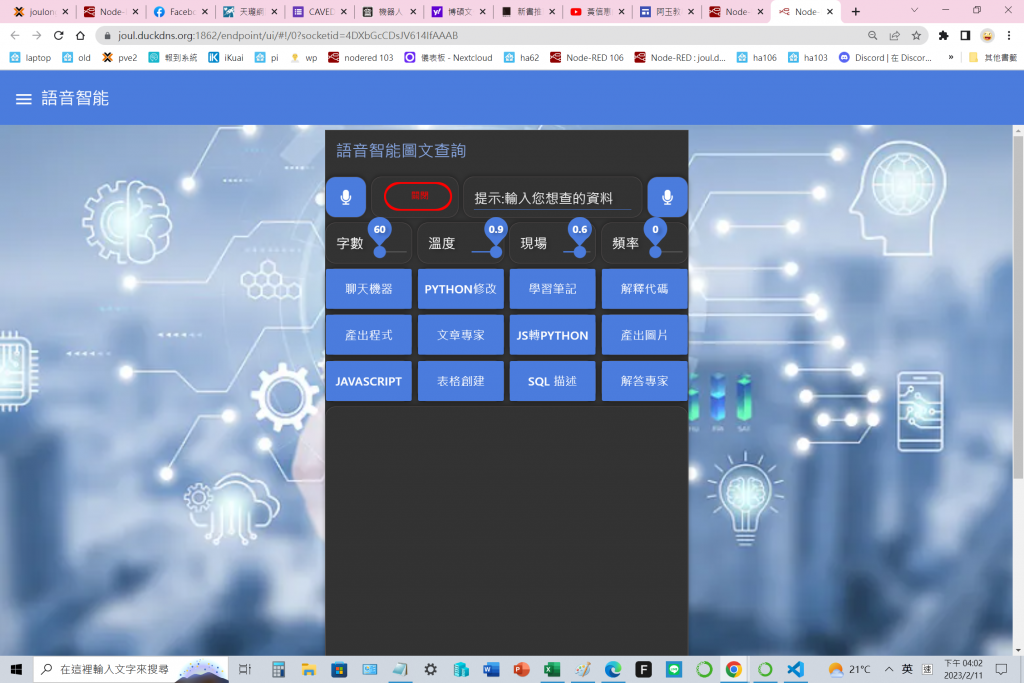Open the Nextcloud bookmark
1024x683 pixels.
point(448,57)
